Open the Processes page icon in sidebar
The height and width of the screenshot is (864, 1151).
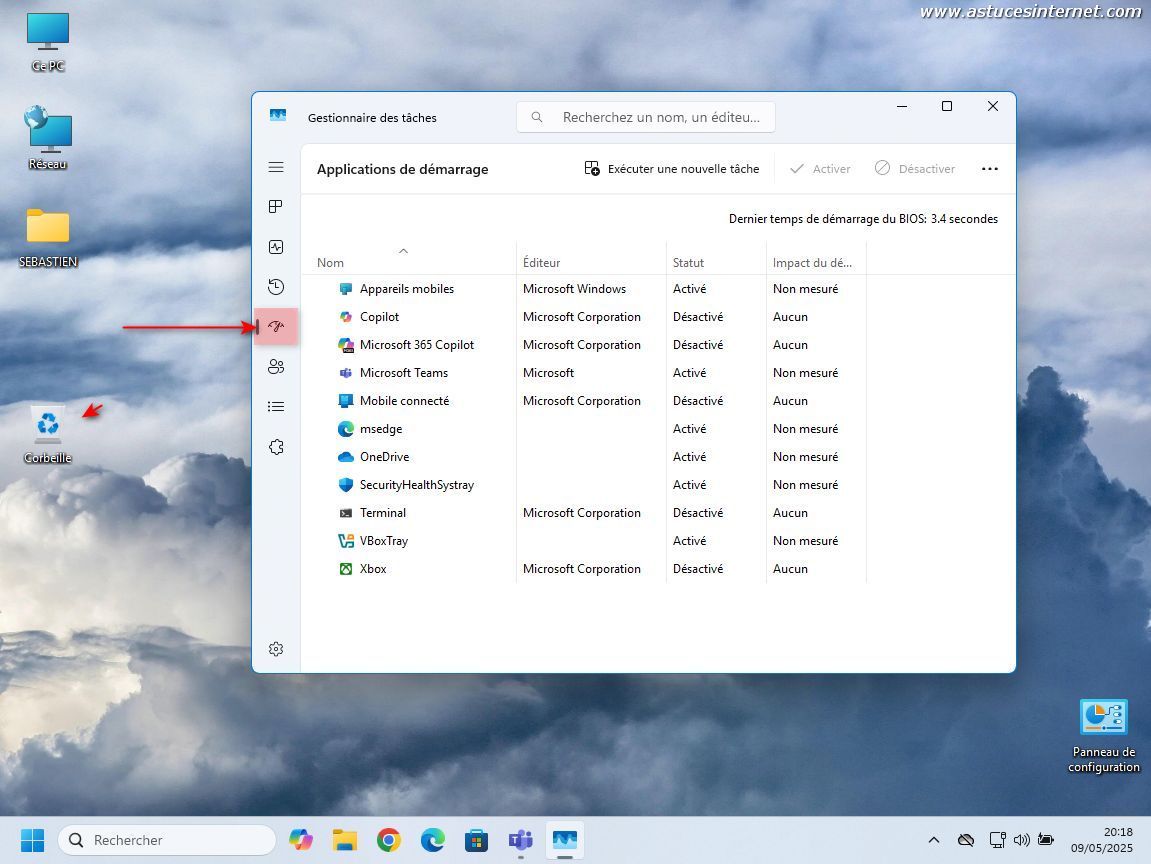pyautogui.click(x=276, y=207)
